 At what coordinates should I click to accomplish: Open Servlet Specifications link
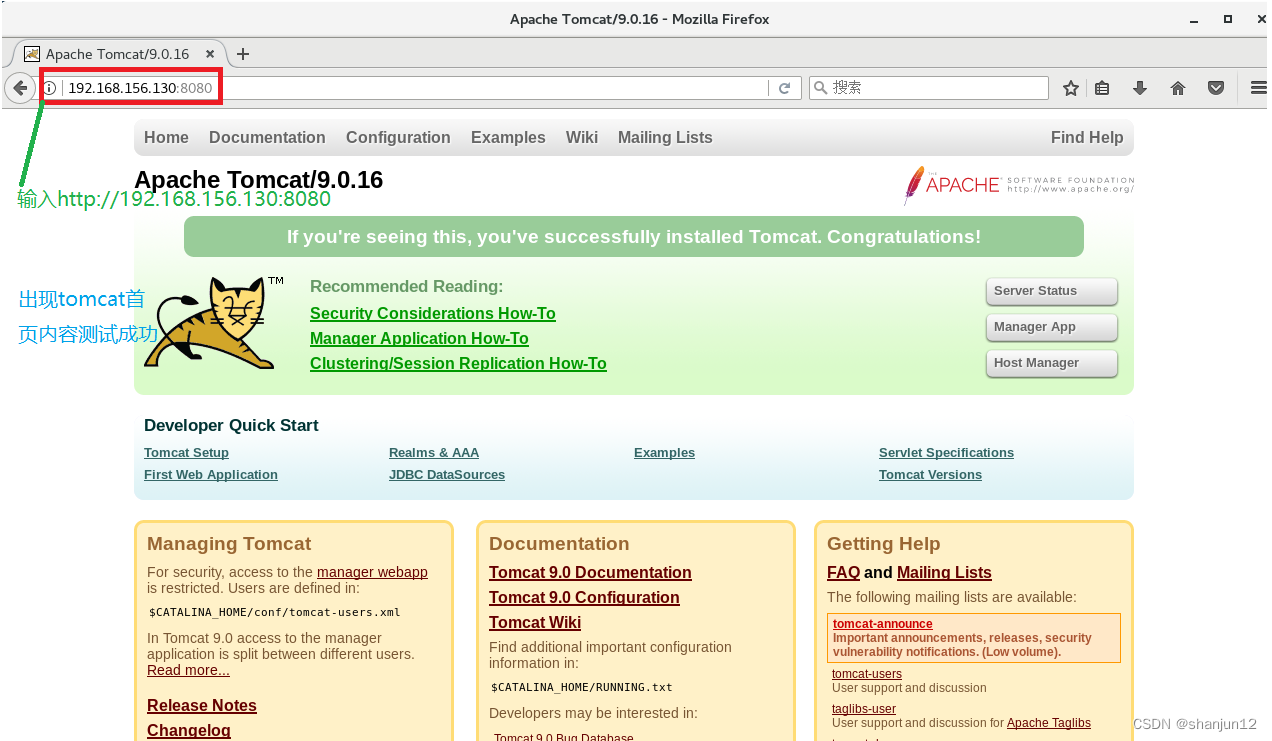946,453
